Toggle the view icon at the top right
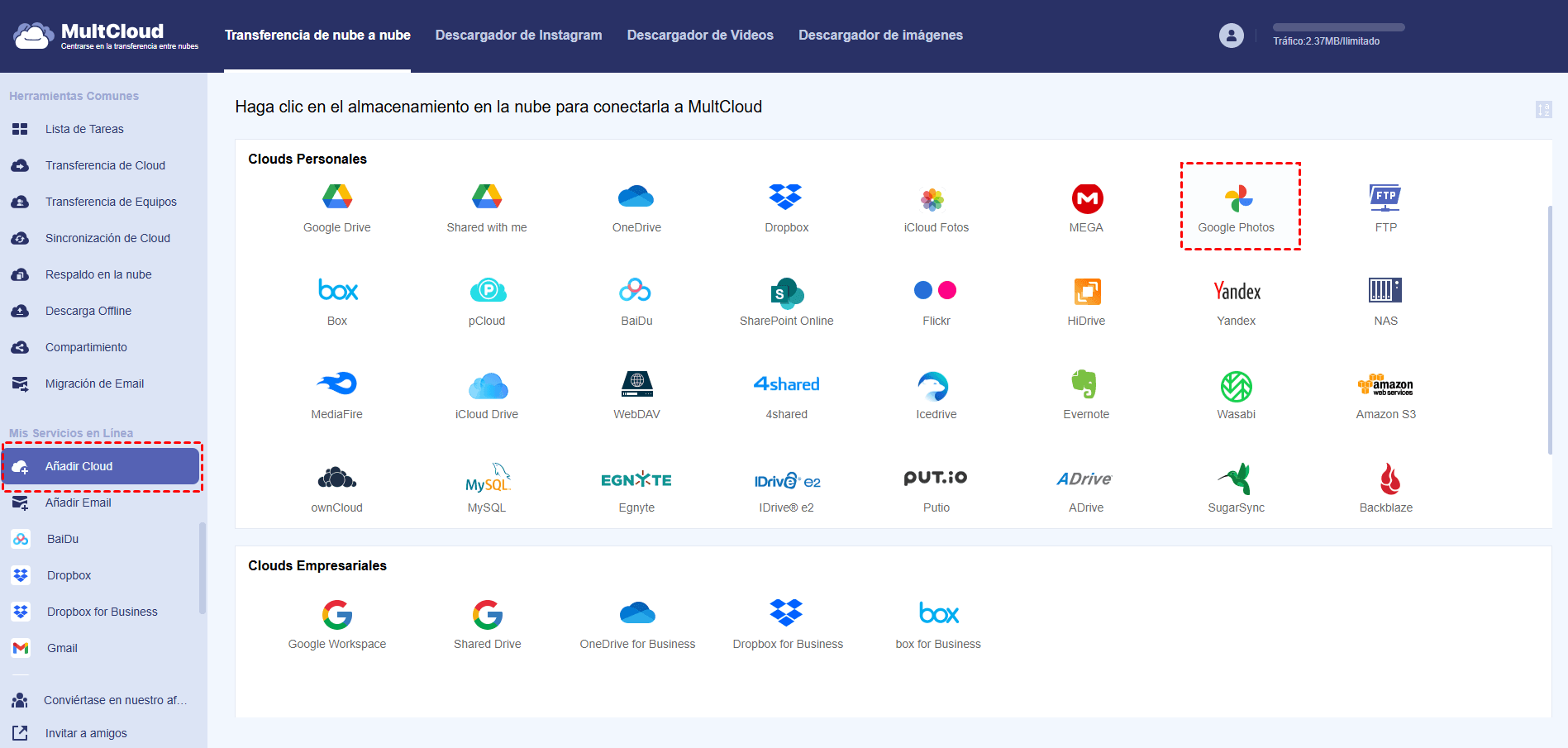Image resolution: width=1568 pixels, height=748 pixels. pos(1543,109)
